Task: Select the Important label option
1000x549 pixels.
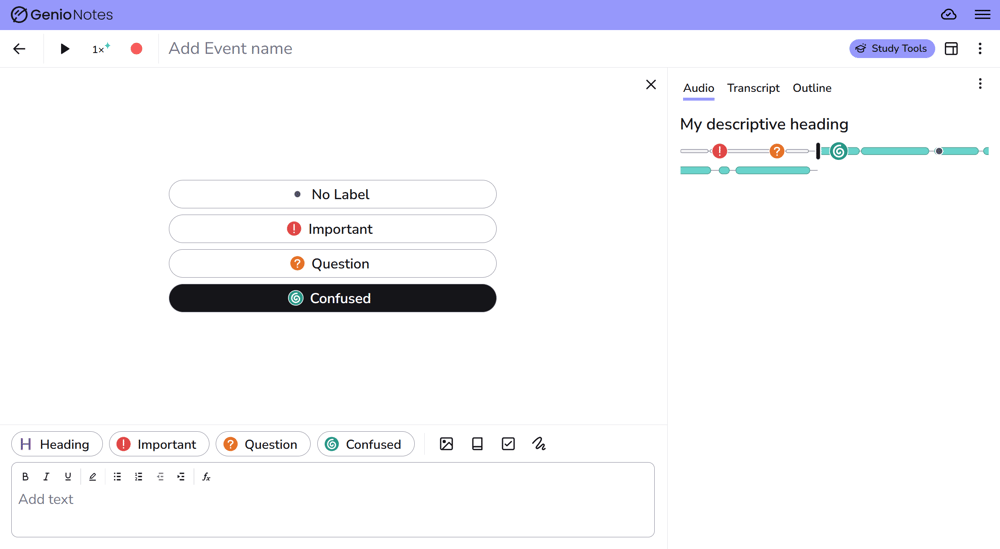Action: pyautogui.click(x=332, y=229)
